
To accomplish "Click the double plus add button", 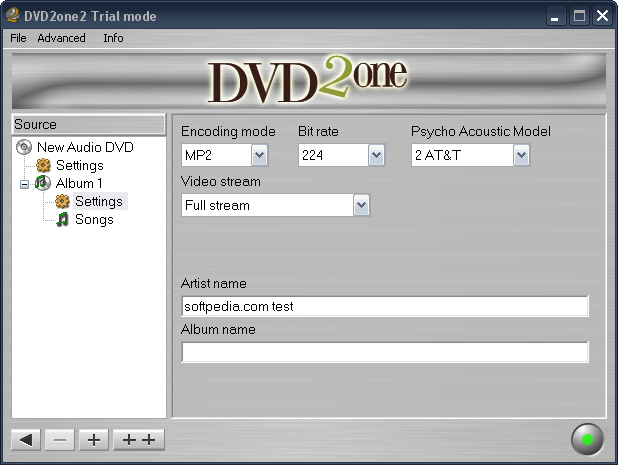I will [x=139, y=440].
